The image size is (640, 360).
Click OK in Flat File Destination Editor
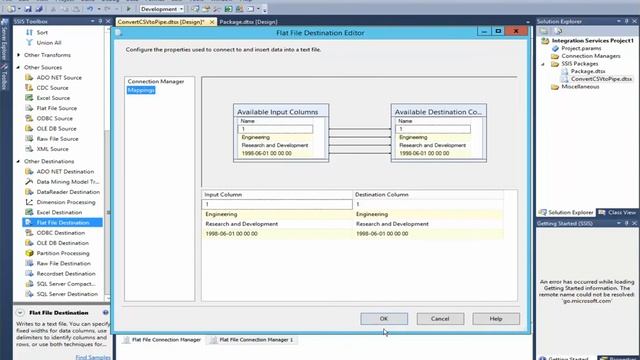pos(384,319)
